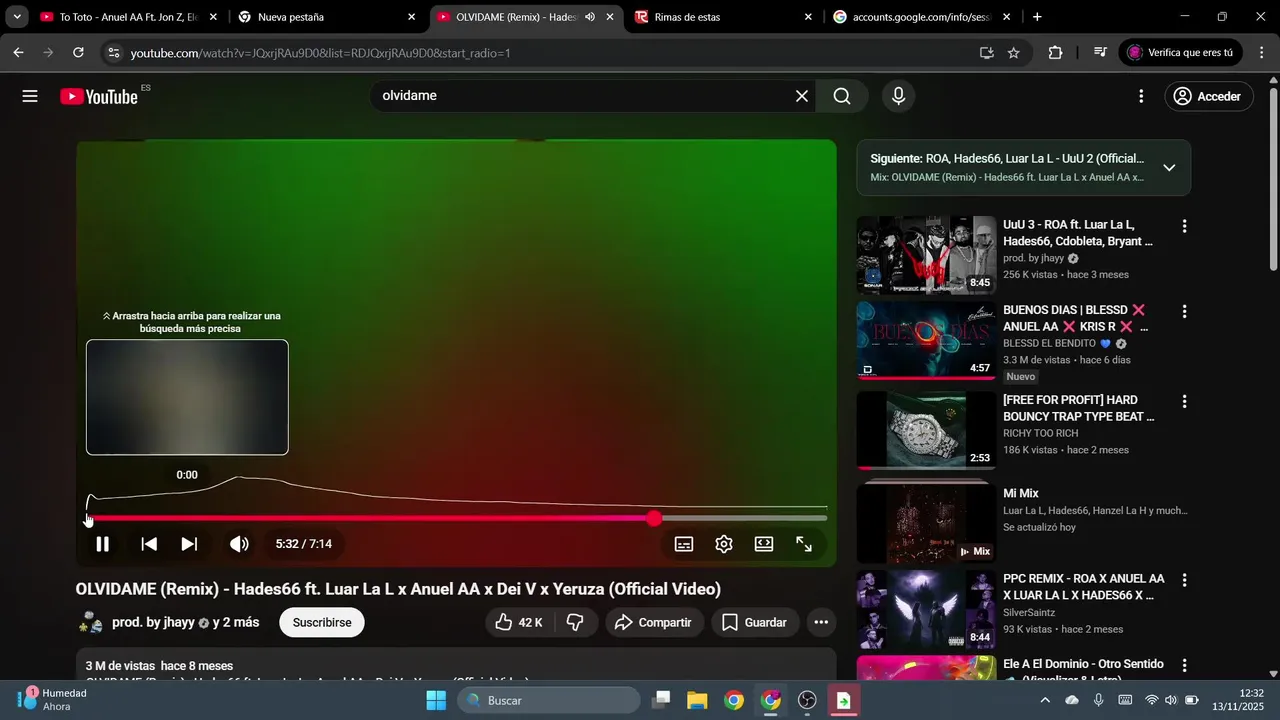Screen dimensions: 1280x720
Task: Open HARD BOUNCY TRAP TYPE BEAT thumbnail
Action: [926, 430]
